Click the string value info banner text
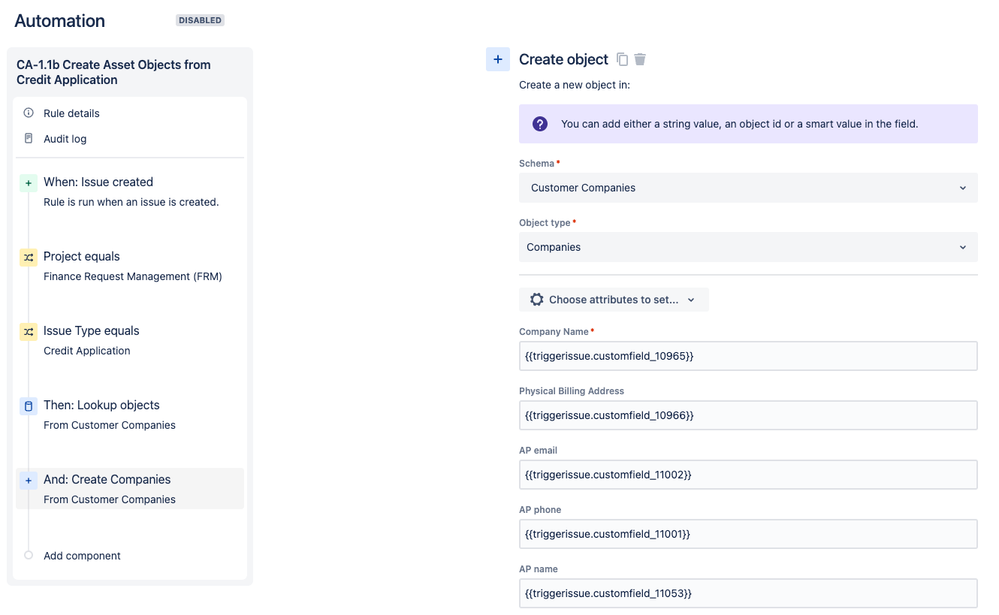Screen dimensions: 999x615 coord(739,124)
